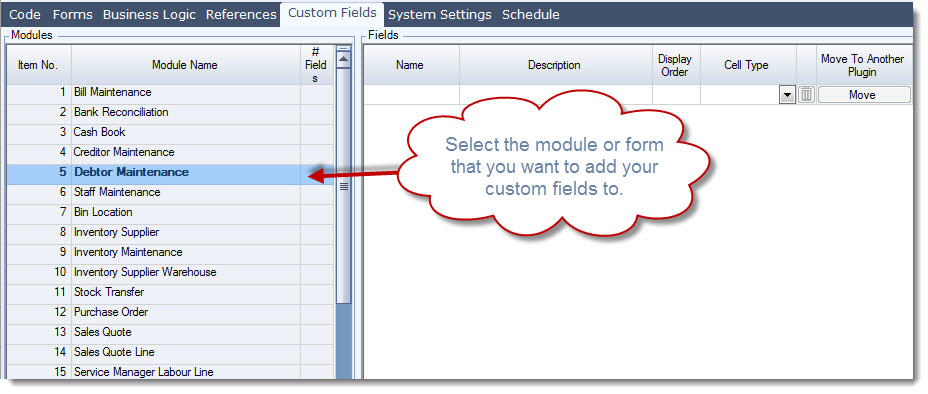Go to the References tab
Image resolution: width=928 pixels, height=394 pixels.
241,15
